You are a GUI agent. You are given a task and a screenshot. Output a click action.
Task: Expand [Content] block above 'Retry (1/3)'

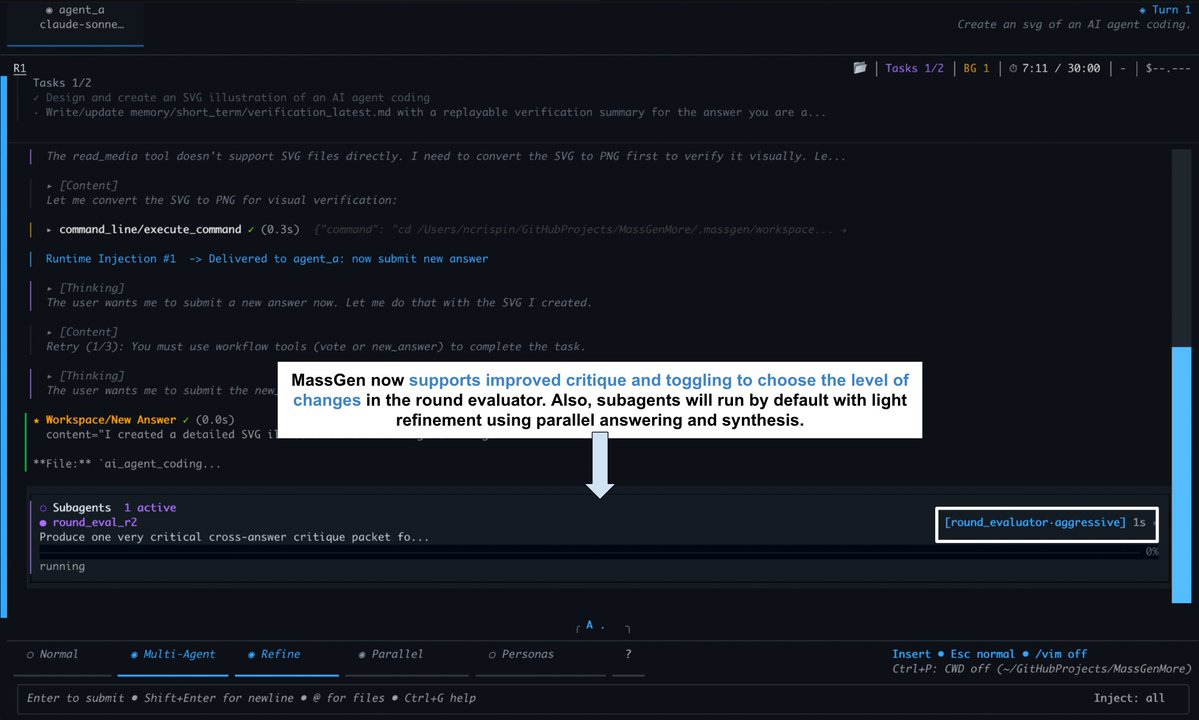click(82, 332)
